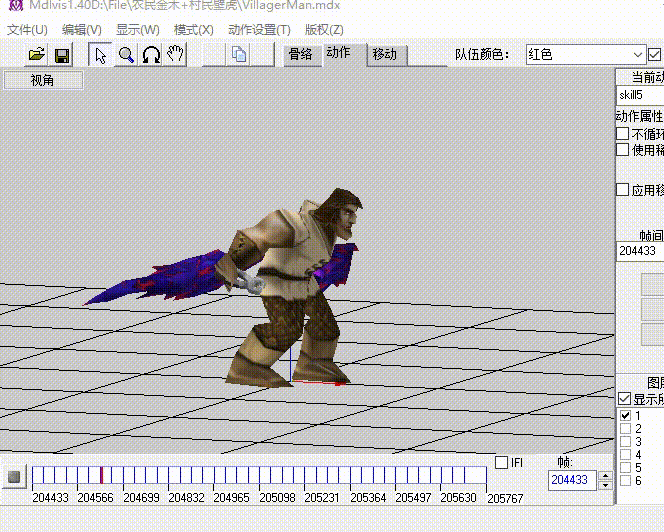Image resolution: width=664 pixels, height=532 pixels.
Task: Check layer 2 checkbox
Action: tap(625, 428)
